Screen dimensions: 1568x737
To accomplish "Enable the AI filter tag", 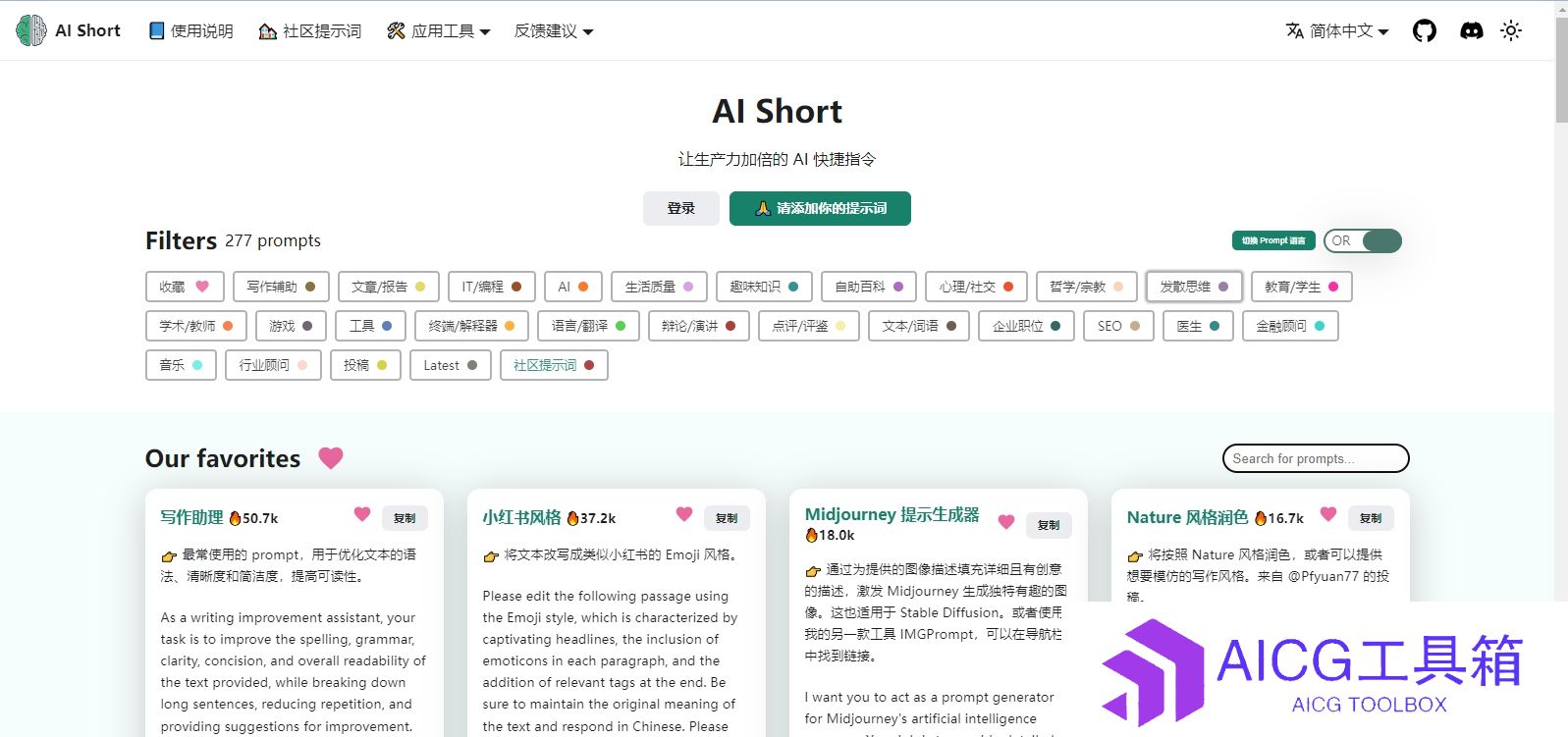I will (572, 287).
